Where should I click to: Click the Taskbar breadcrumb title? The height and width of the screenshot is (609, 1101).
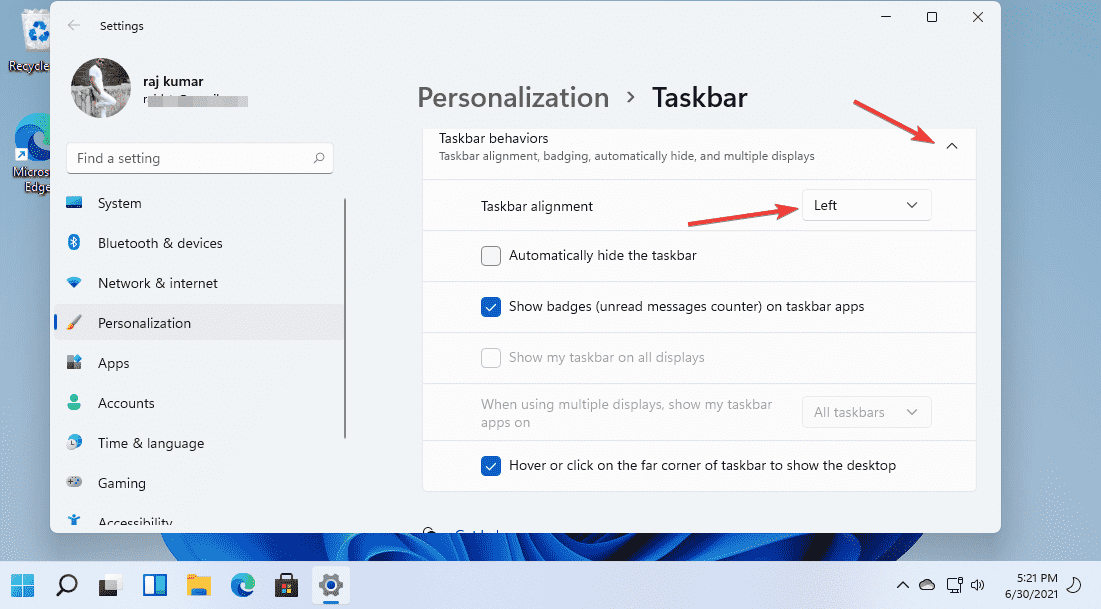(699, 98)
